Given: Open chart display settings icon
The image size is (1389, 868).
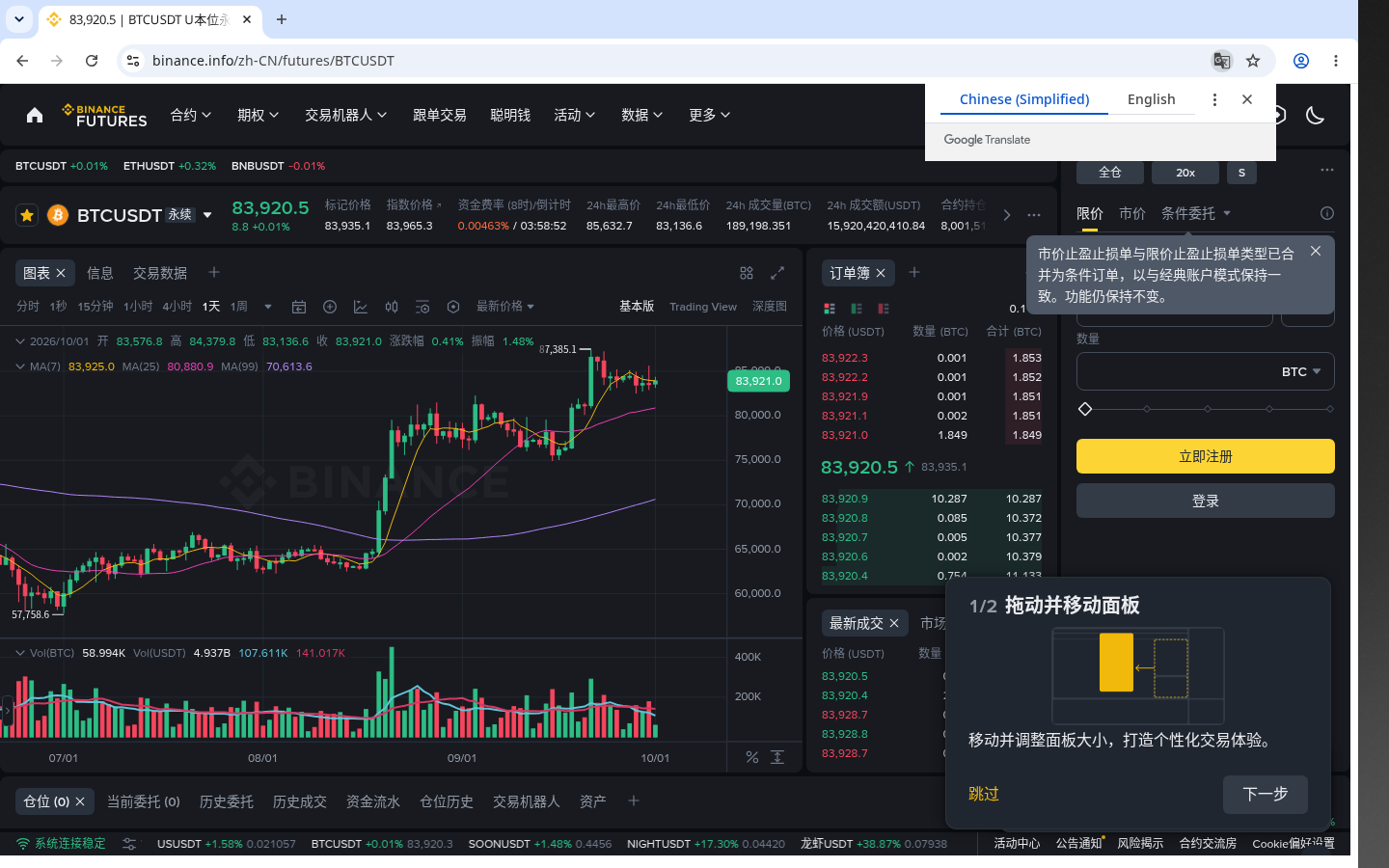Looking at the screenshot, I should (x=422, y=307).
